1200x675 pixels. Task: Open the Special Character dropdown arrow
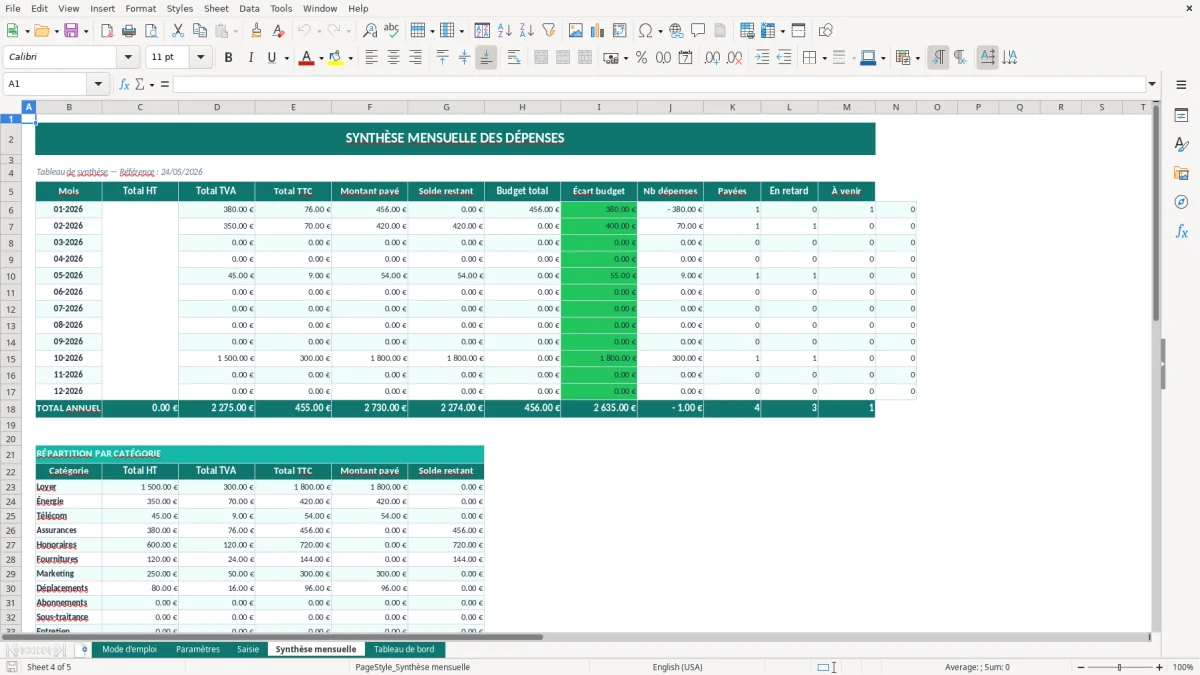[659, 31]
